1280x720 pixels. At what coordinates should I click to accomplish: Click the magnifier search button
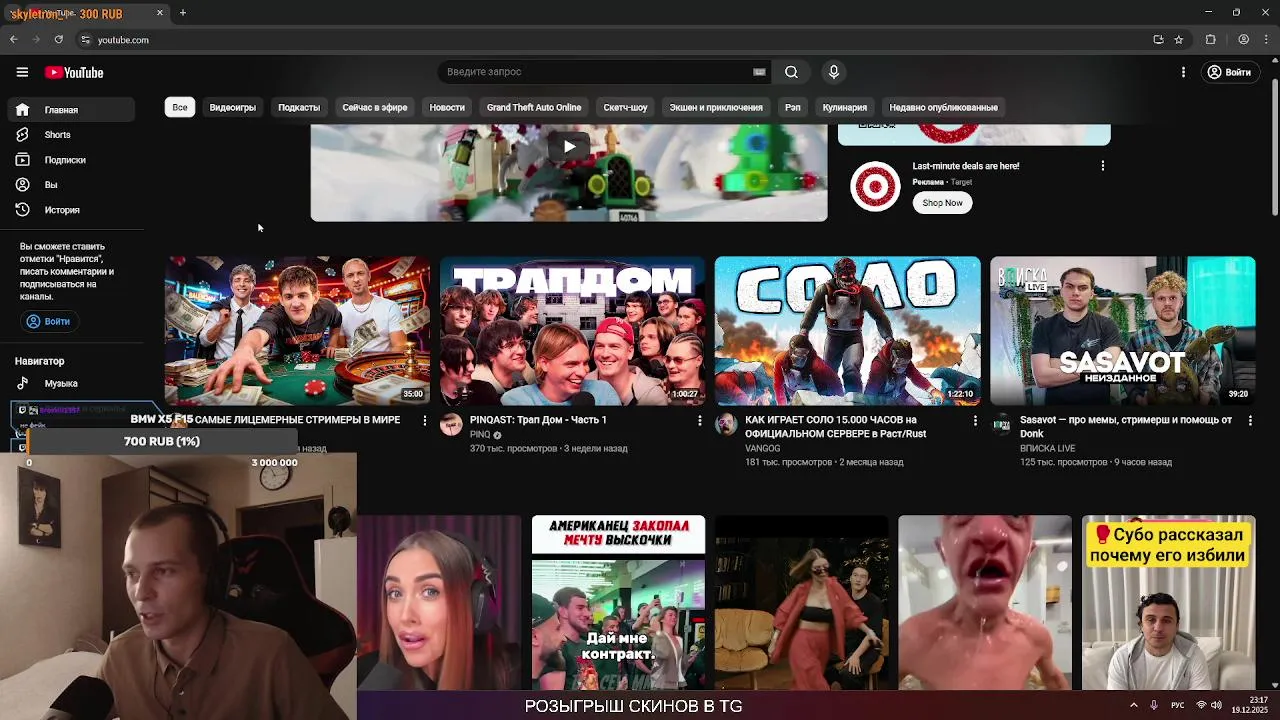tap(791, 72)
